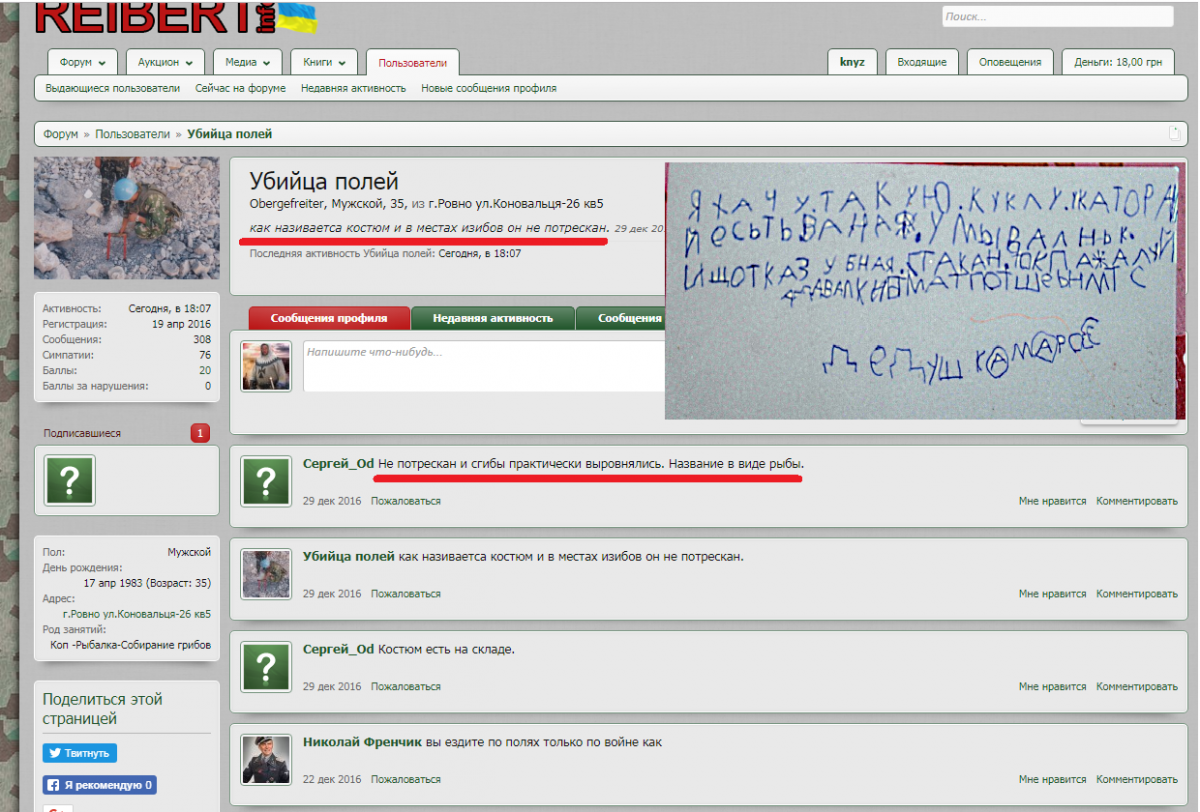
Task: Open Входящие inbox
Action: coord(922,62)
